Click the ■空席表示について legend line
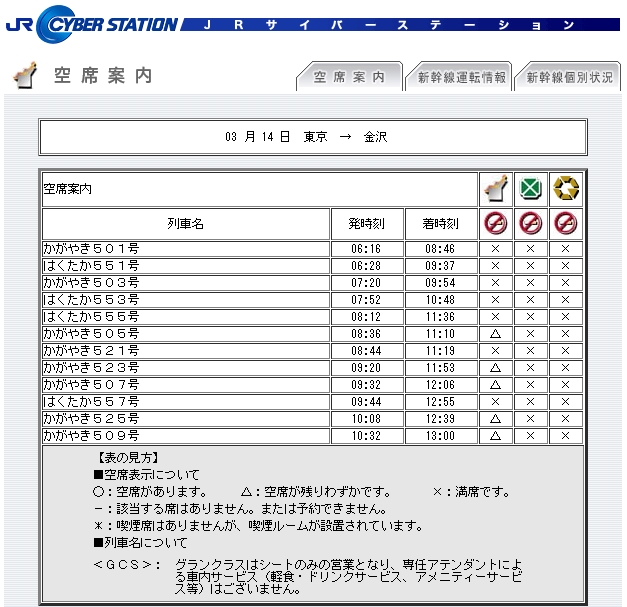This screenshot has width=627, height=607. (146, 475)
